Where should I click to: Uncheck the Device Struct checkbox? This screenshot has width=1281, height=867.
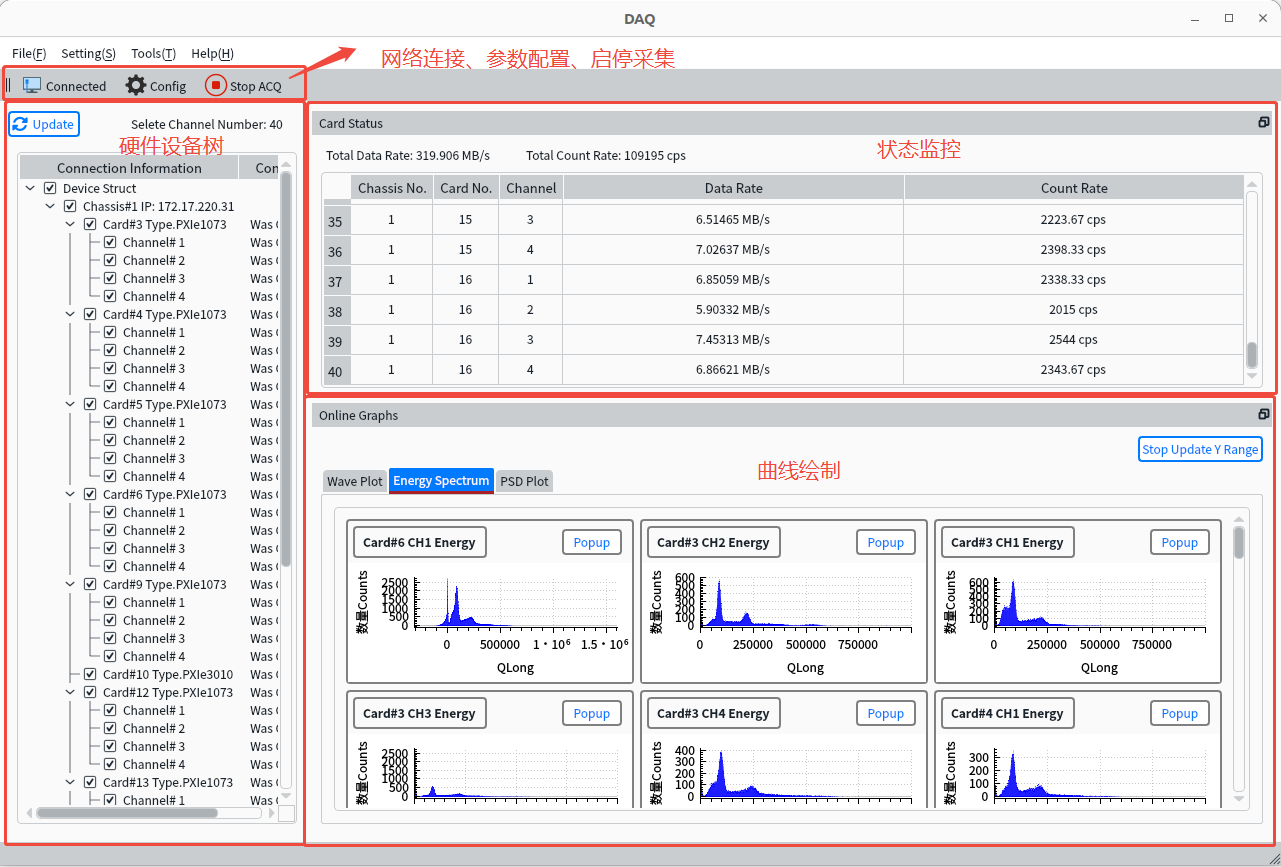[x=50, y=188]
